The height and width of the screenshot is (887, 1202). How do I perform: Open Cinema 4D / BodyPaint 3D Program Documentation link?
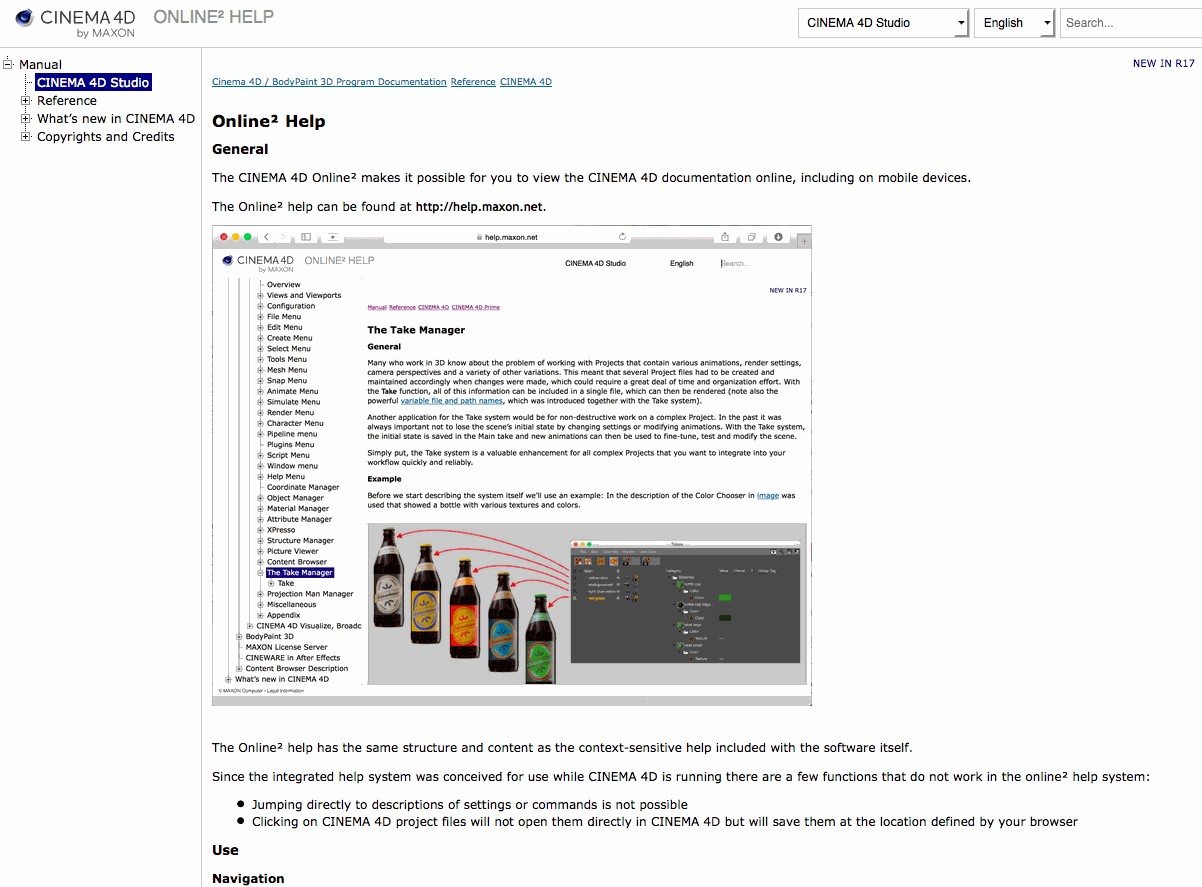point(329,82)
